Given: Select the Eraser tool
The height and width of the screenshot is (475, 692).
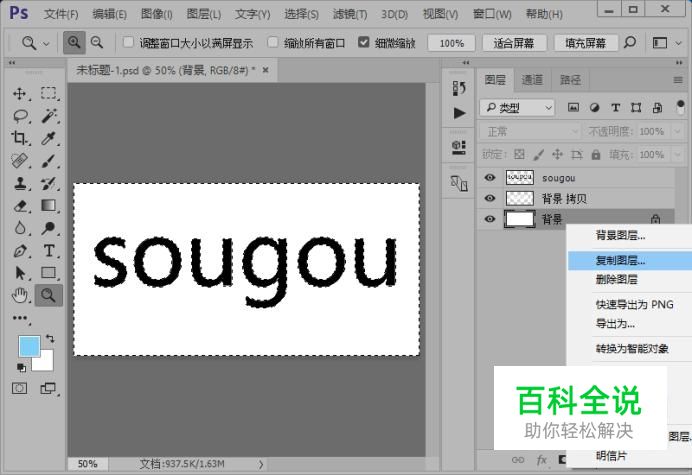Looking at the screenshot, I should coord(19,206).
